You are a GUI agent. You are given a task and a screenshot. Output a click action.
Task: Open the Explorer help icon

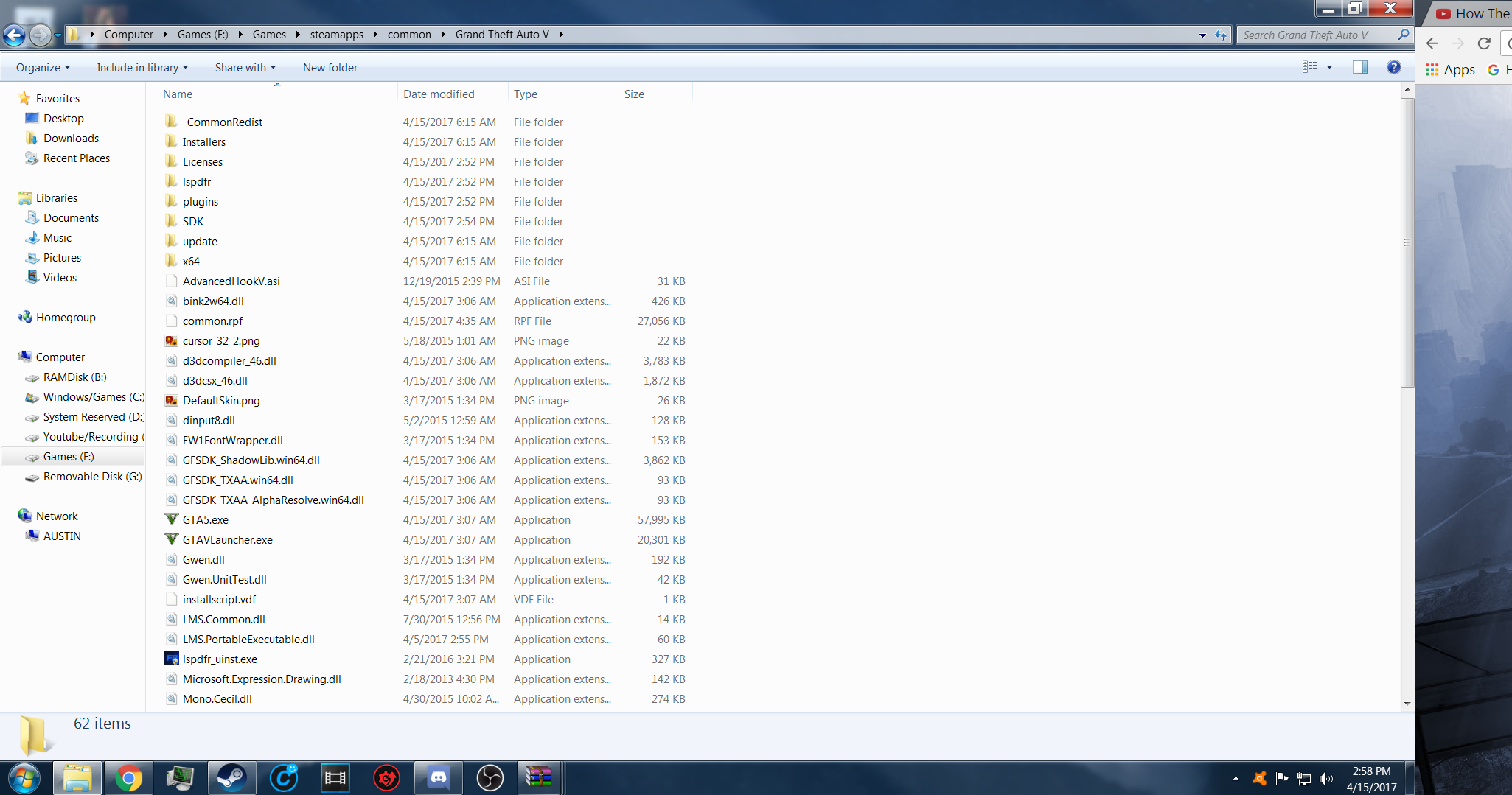coord(1393,67)
